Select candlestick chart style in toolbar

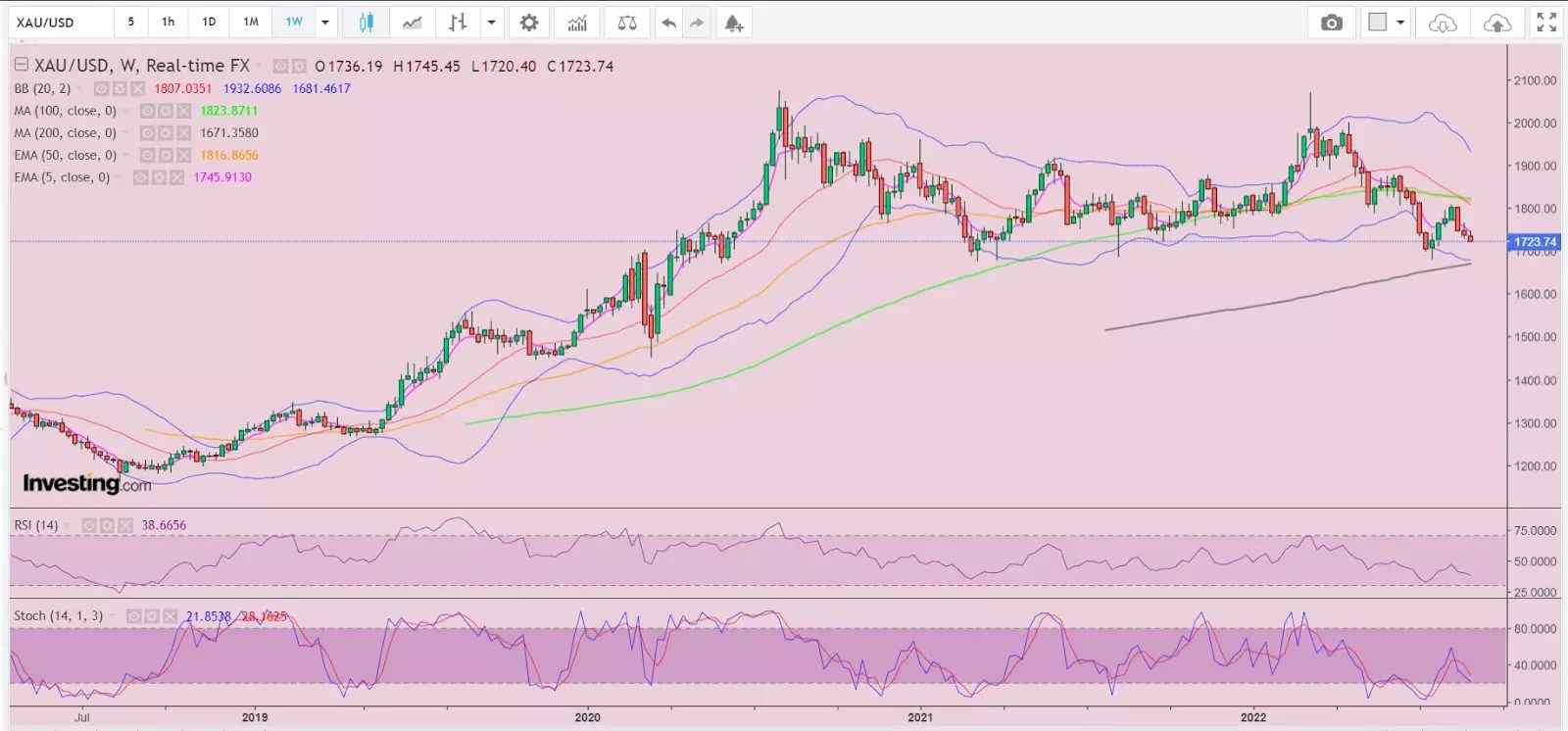click(367, 23)
